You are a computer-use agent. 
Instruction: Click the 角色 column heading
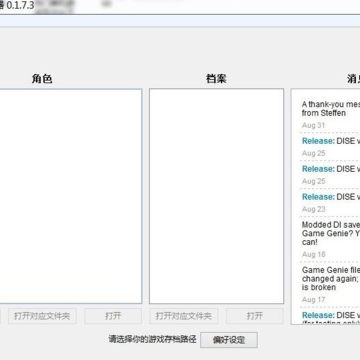click(x=42, y=79)
